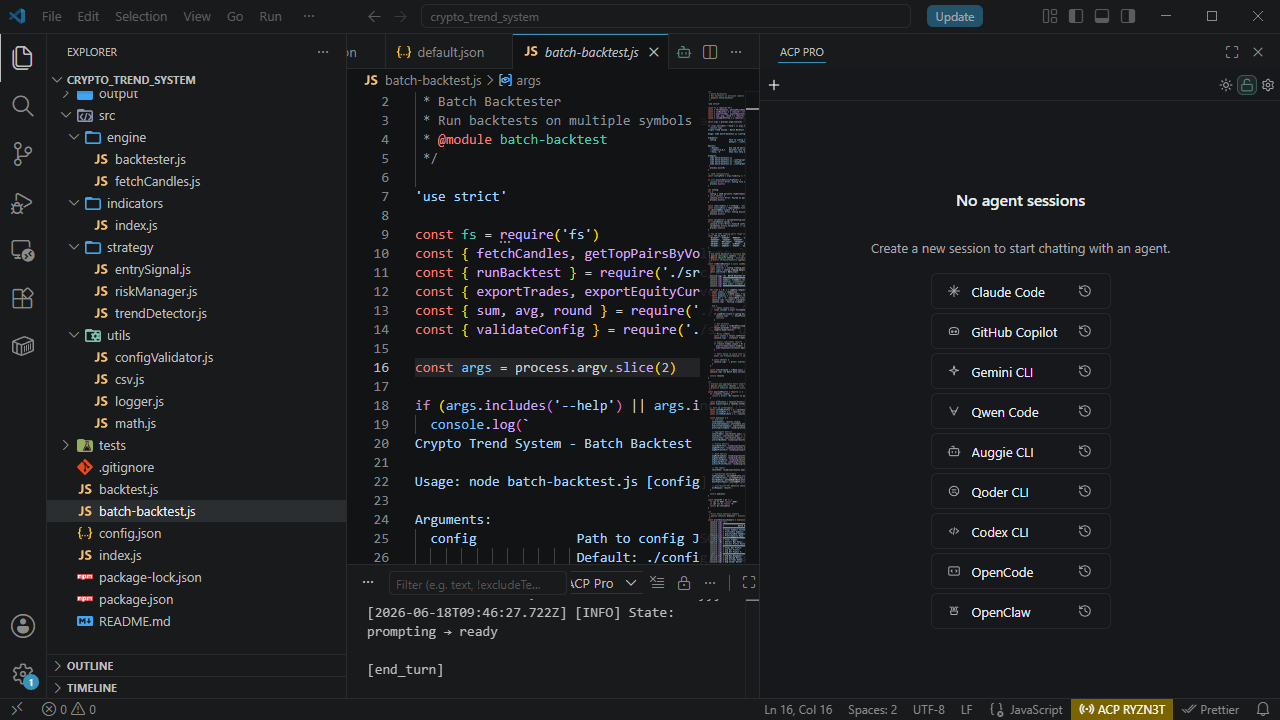Toggle bottom panel visibility
Image resolution: width=1280 pixels, height=720 pixels.
[x=1102, y=16]
